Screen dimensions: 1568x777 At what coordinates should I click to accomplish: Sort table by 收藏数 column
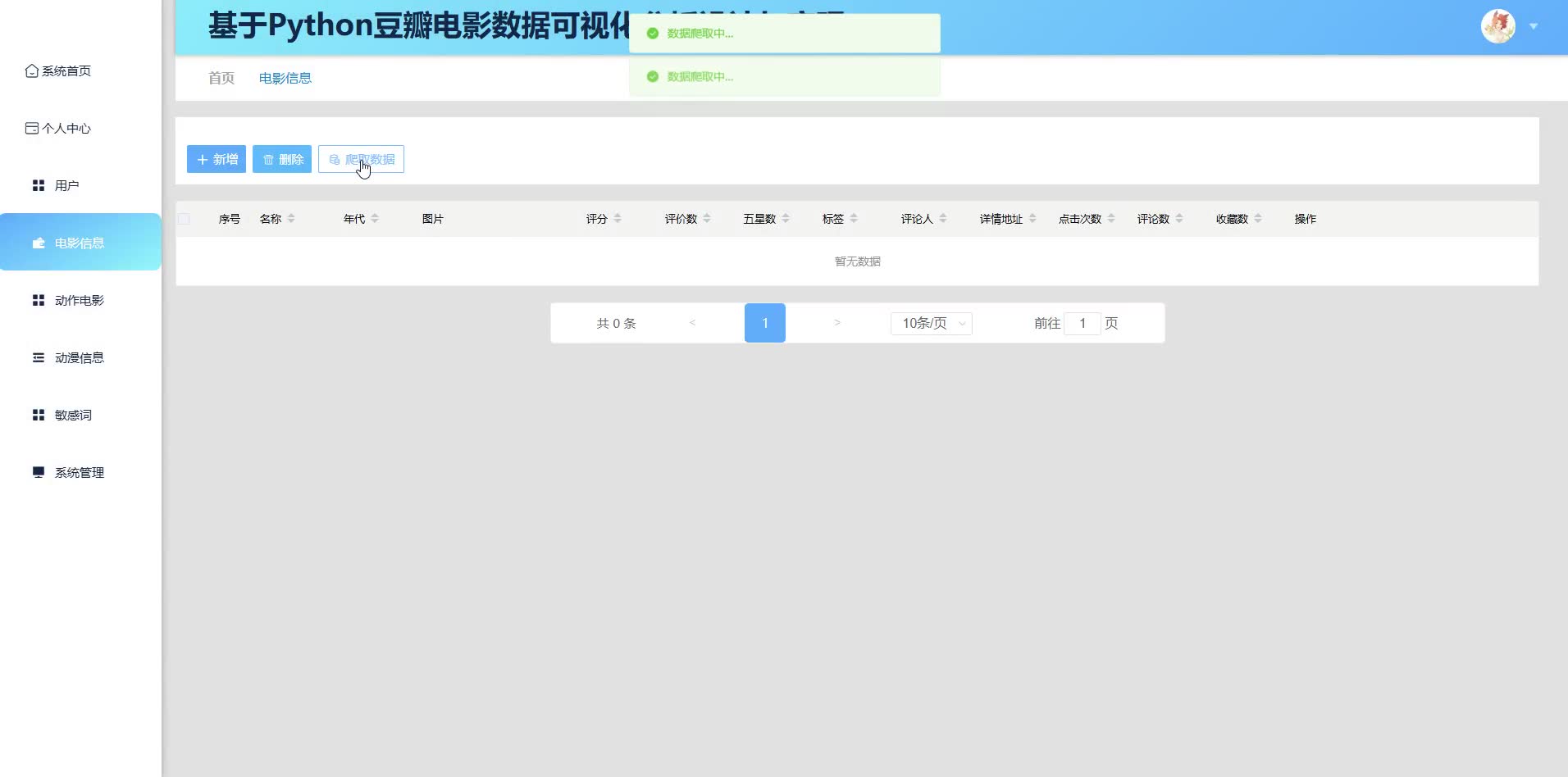tap(1258, 219)
